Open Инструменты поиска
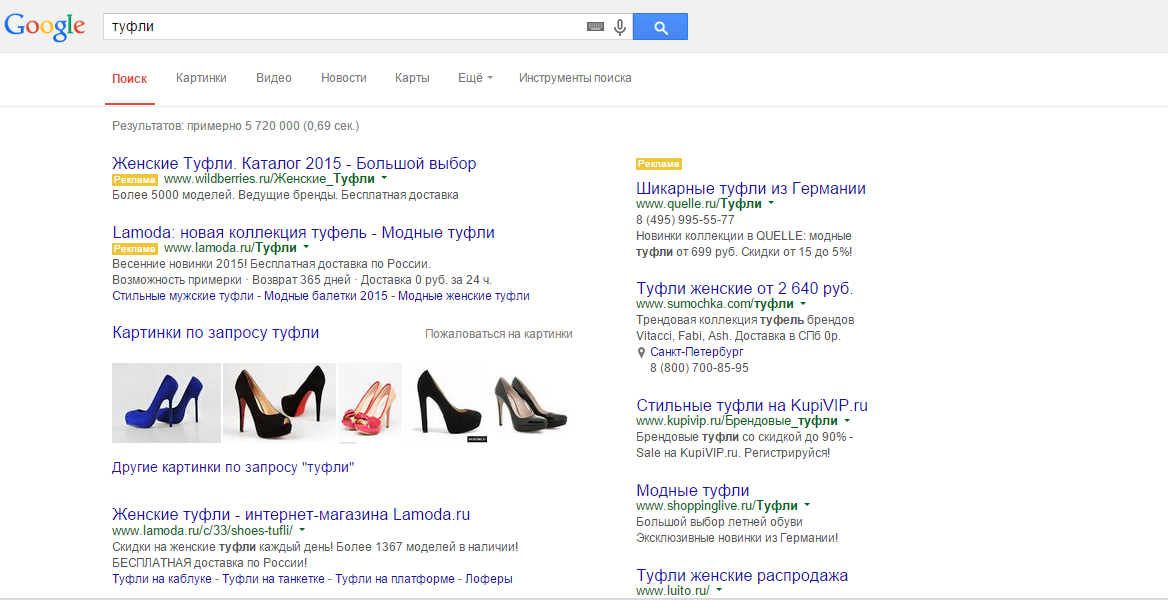Viewport: 1168px width, 600px height. pos(575,78)
